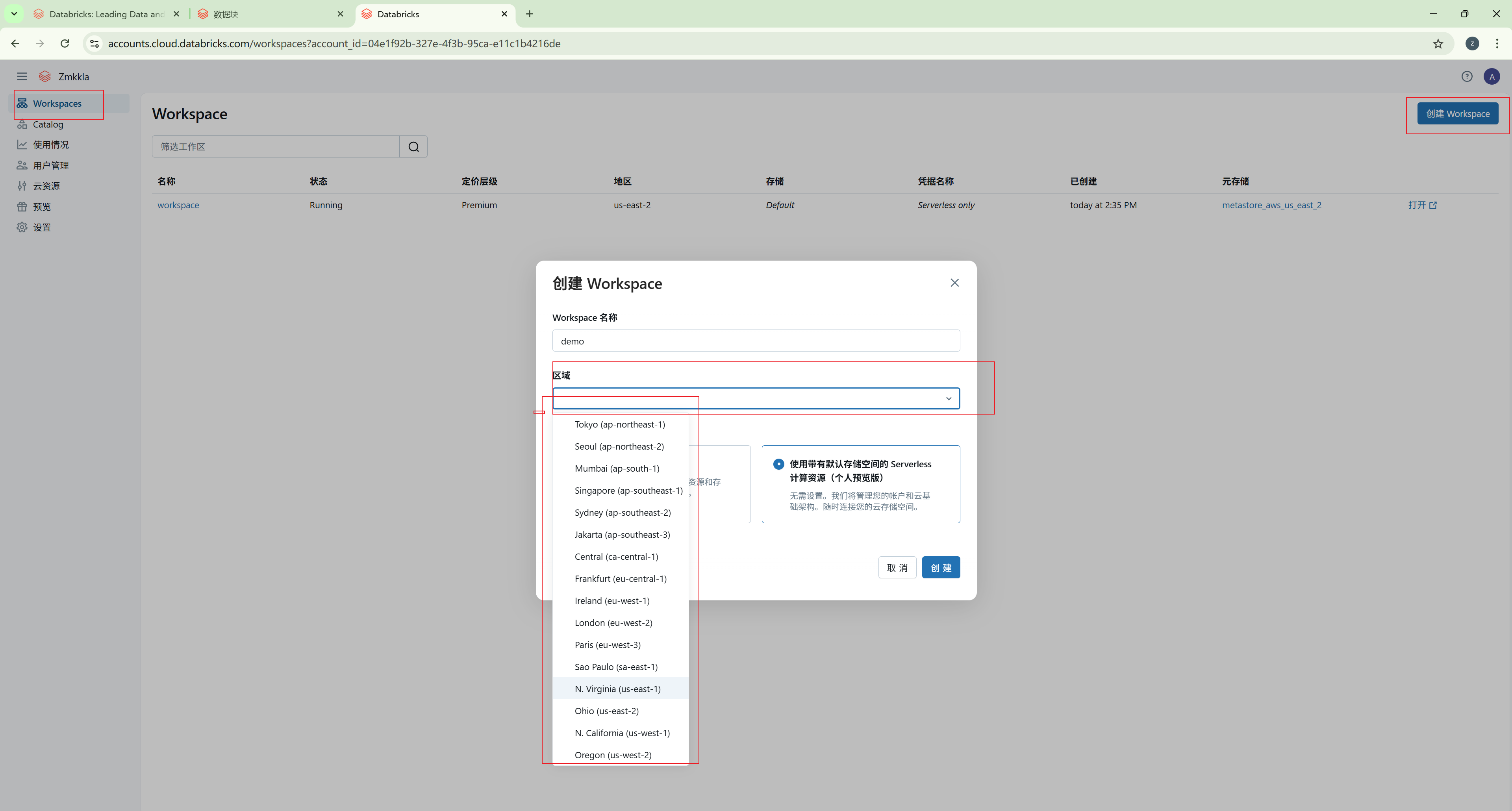Select Ohio (us-east-2) region
This screenshot has height=811, width=1512.
tap(621, 711)
